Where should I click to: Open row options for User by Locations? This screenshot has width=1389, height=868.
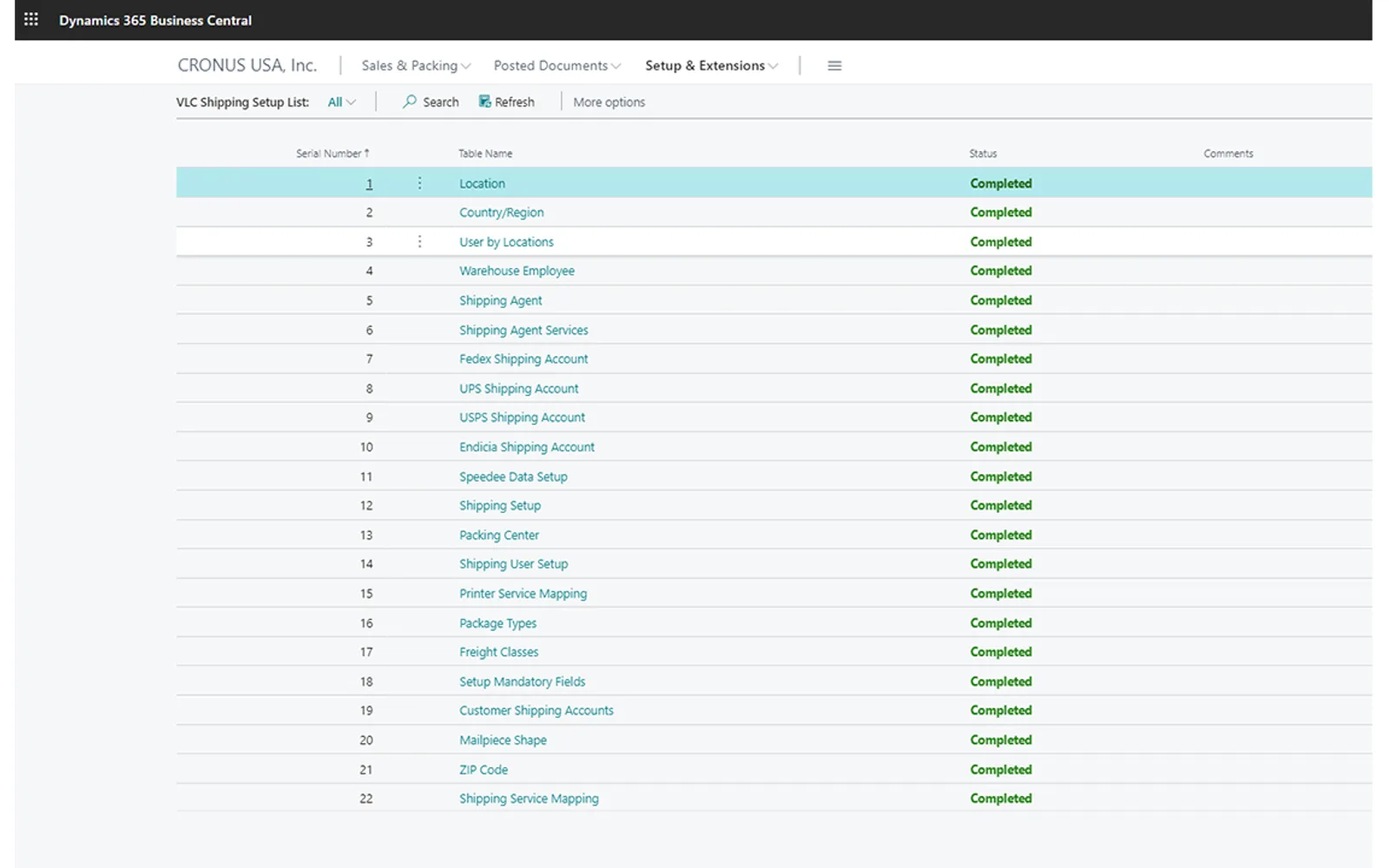coord(419,241)
